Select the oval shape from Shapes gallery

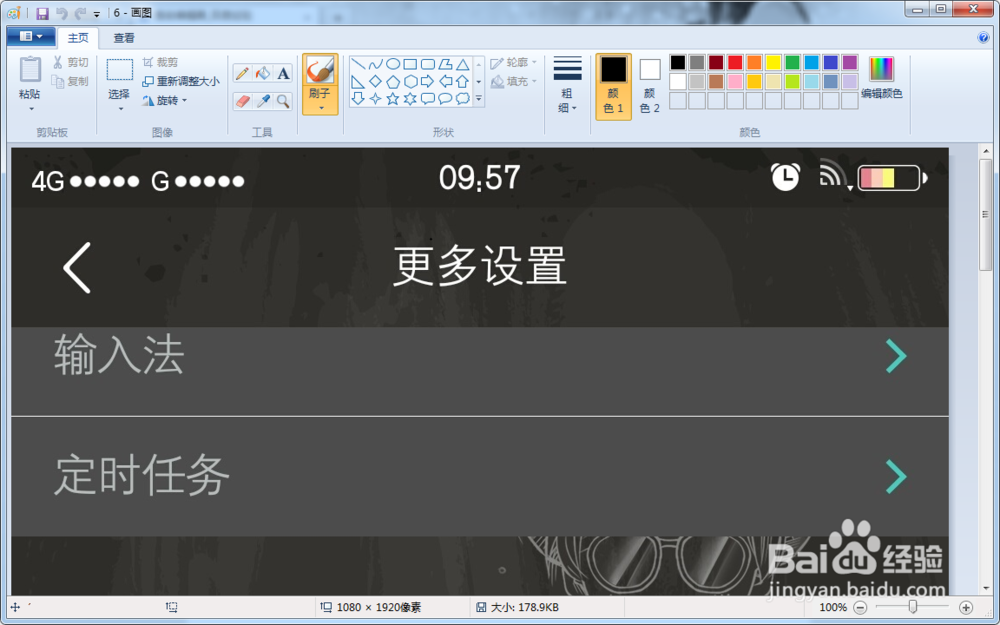pos(393,64)
